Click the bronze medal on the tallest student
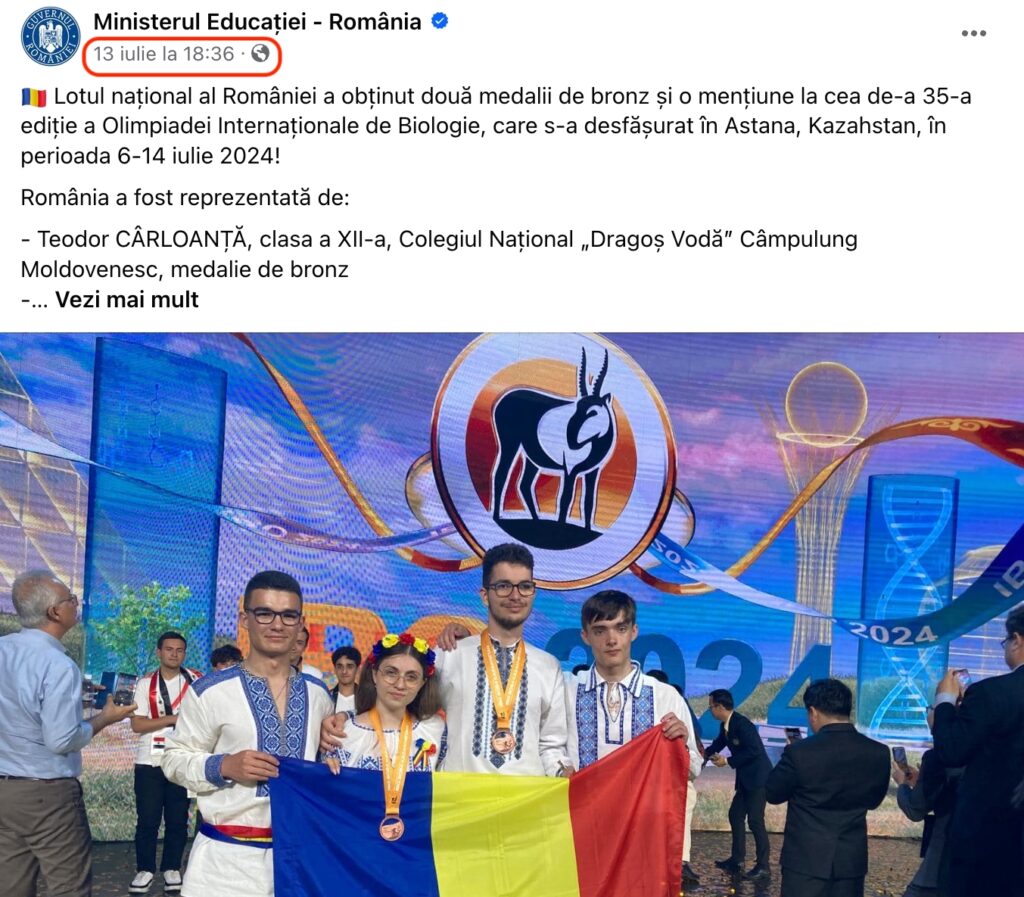This screenshot has height=897, width=1024. point(503,742)
